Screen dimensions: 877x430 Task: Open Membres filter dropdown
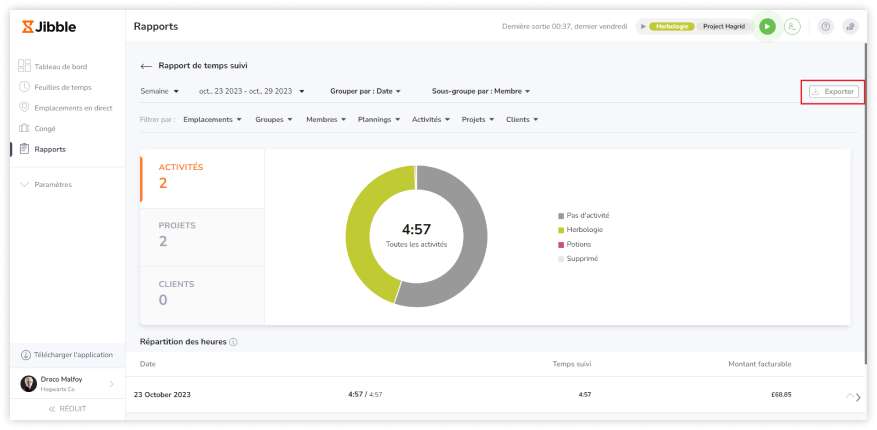326,120
